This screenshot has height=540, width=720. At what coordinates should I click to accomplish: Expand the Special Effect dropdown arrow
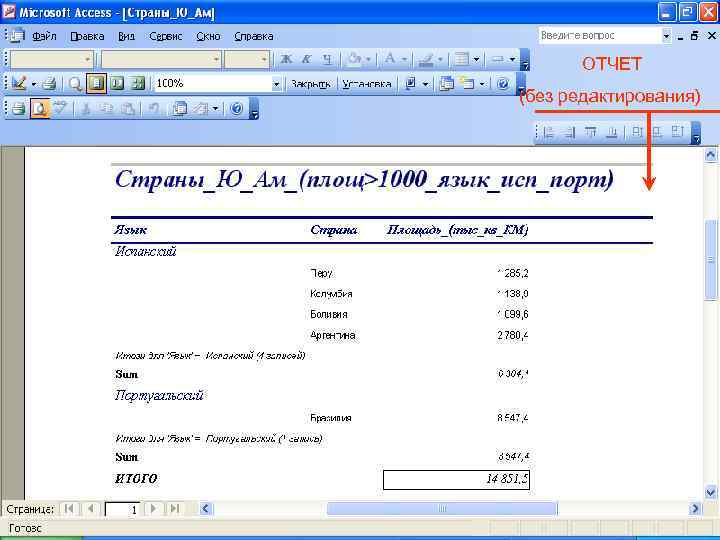(x=512, y=59)
